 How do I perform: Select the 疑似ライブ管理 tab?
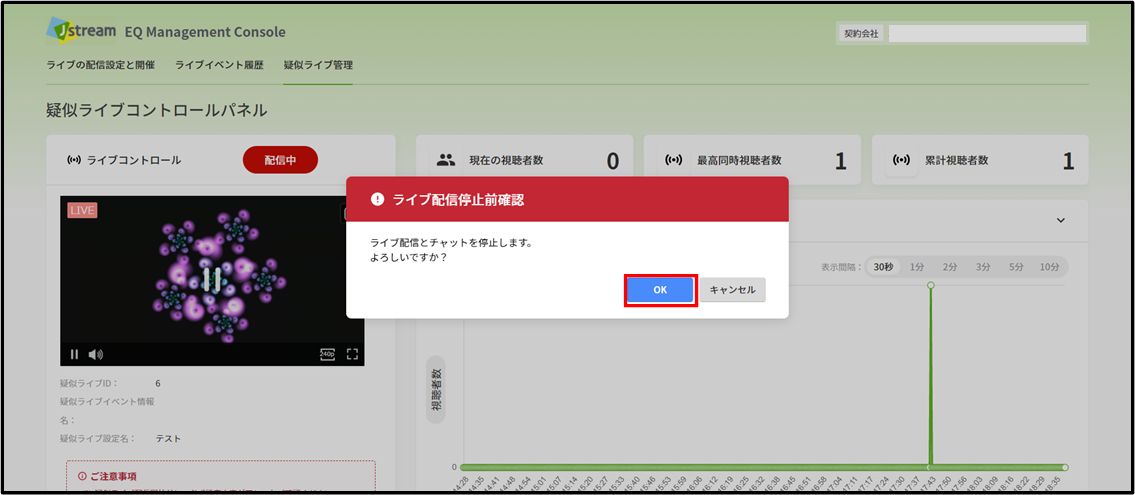(318, 65)
